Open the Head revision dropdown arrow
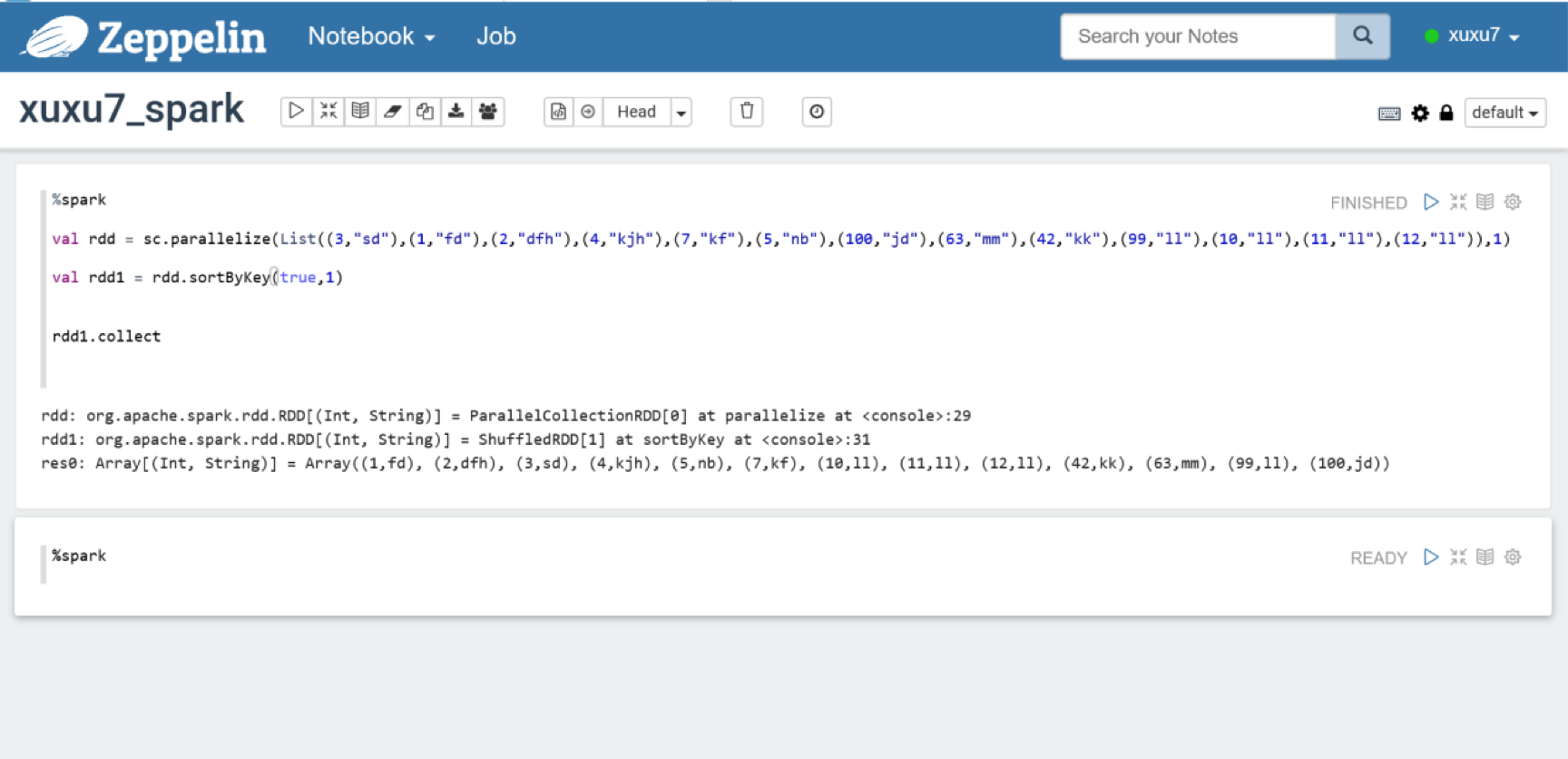The width and height of the screenshot is (1568, 759). click(681, 113)
